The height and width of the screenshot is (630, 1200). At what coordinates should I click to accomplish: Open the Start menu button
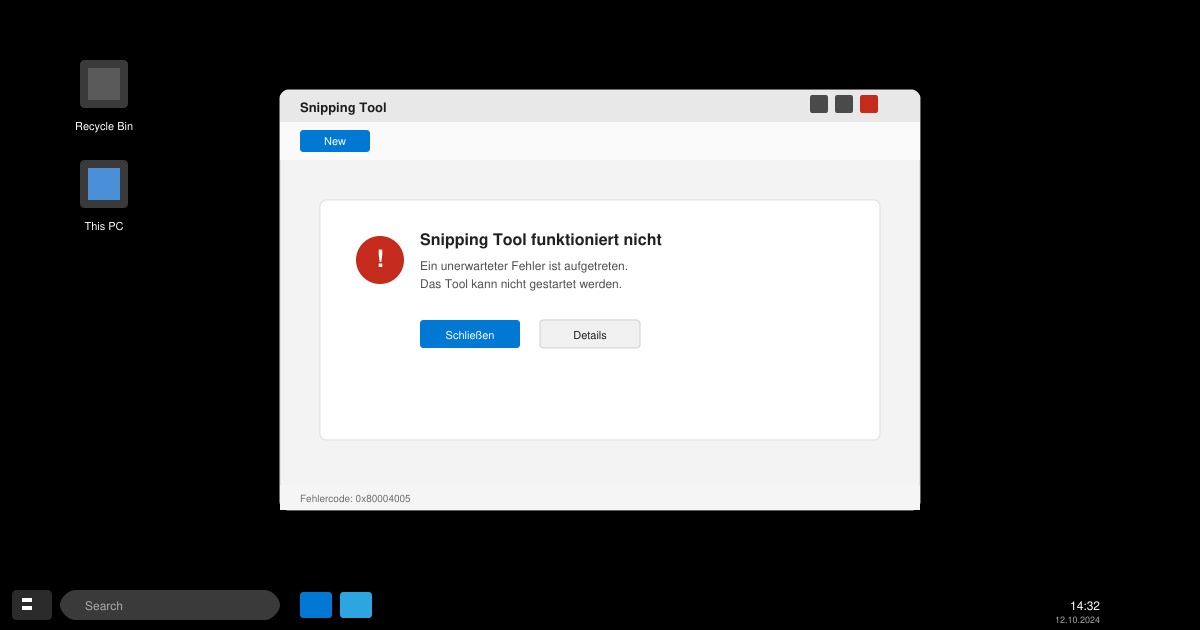pyautogui.click(x=32, y=605)
